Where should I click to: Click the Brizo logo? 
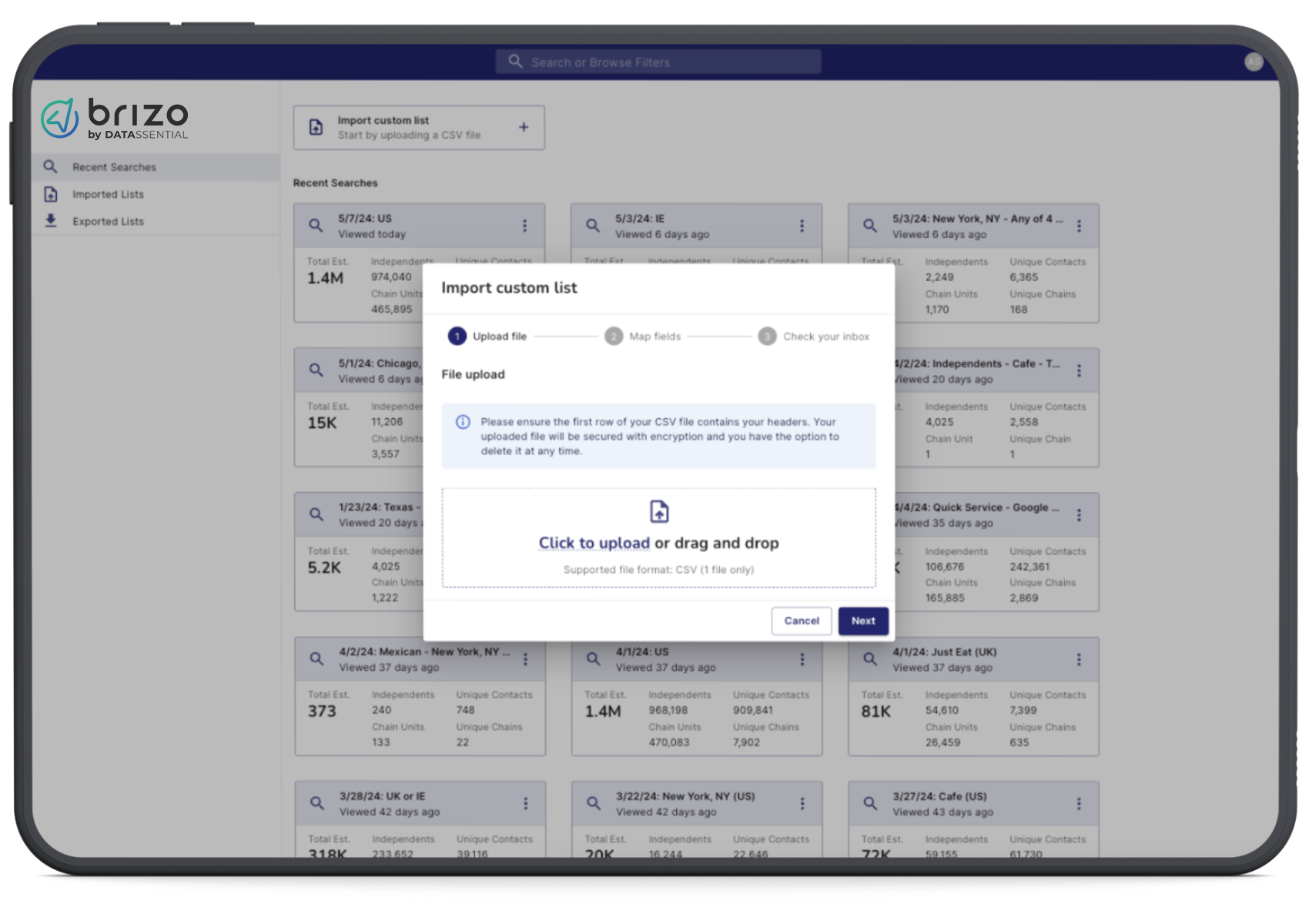[115, 119]
